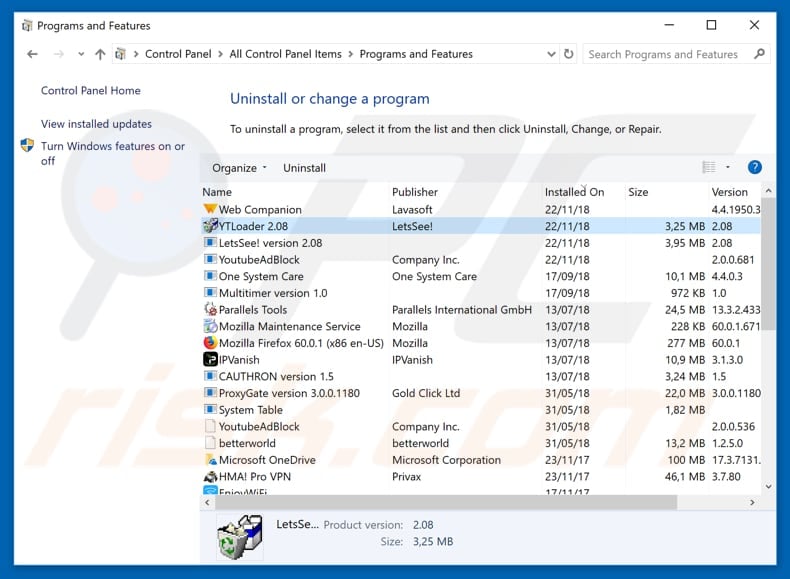Click the Mozilla Firefox icon
Image resolution: width=790 pixels, height=579 pixels.
pyautogui.click(x=210, y=343)
